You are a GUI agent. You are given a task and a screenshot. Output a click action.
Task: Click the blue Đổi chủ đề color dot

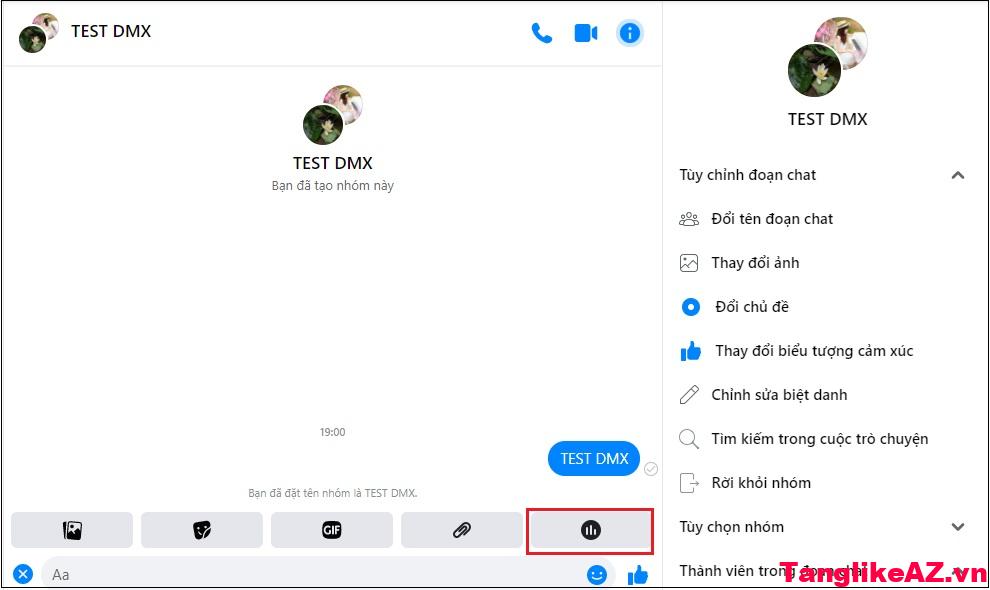coord(690,306)
